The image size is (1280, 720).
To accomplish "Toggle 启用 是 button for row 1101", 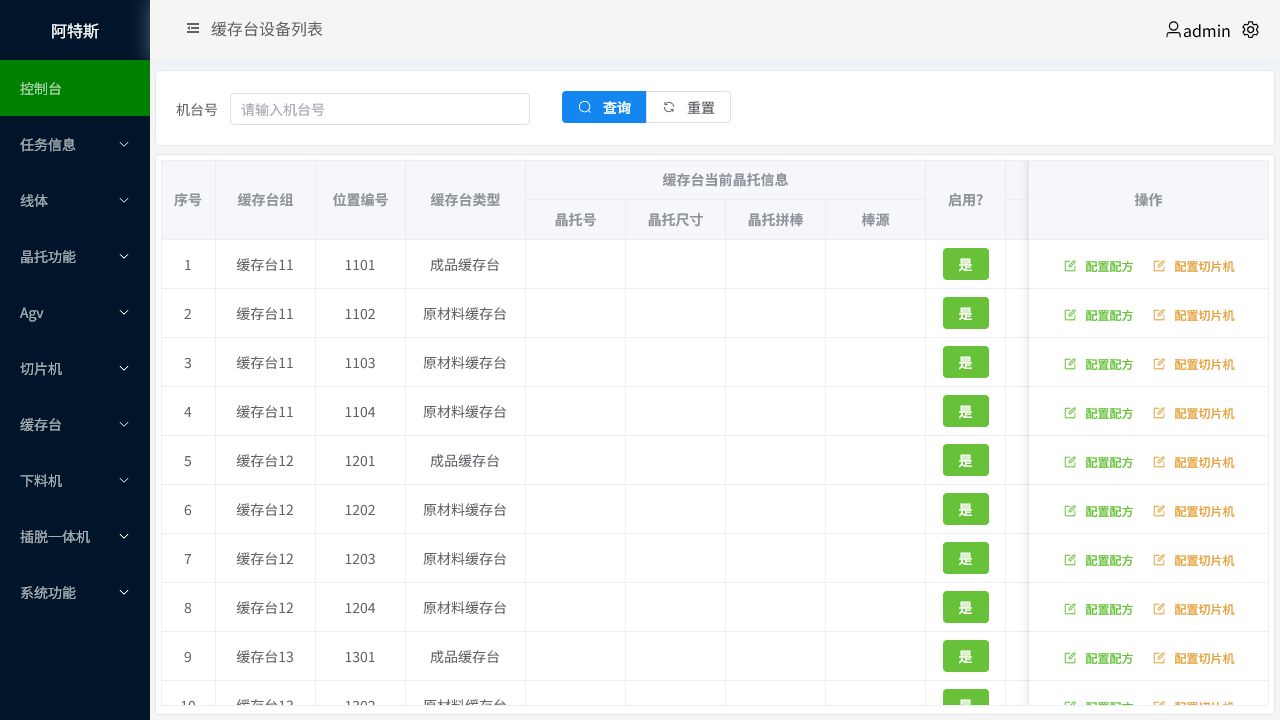I will point(966,264).
